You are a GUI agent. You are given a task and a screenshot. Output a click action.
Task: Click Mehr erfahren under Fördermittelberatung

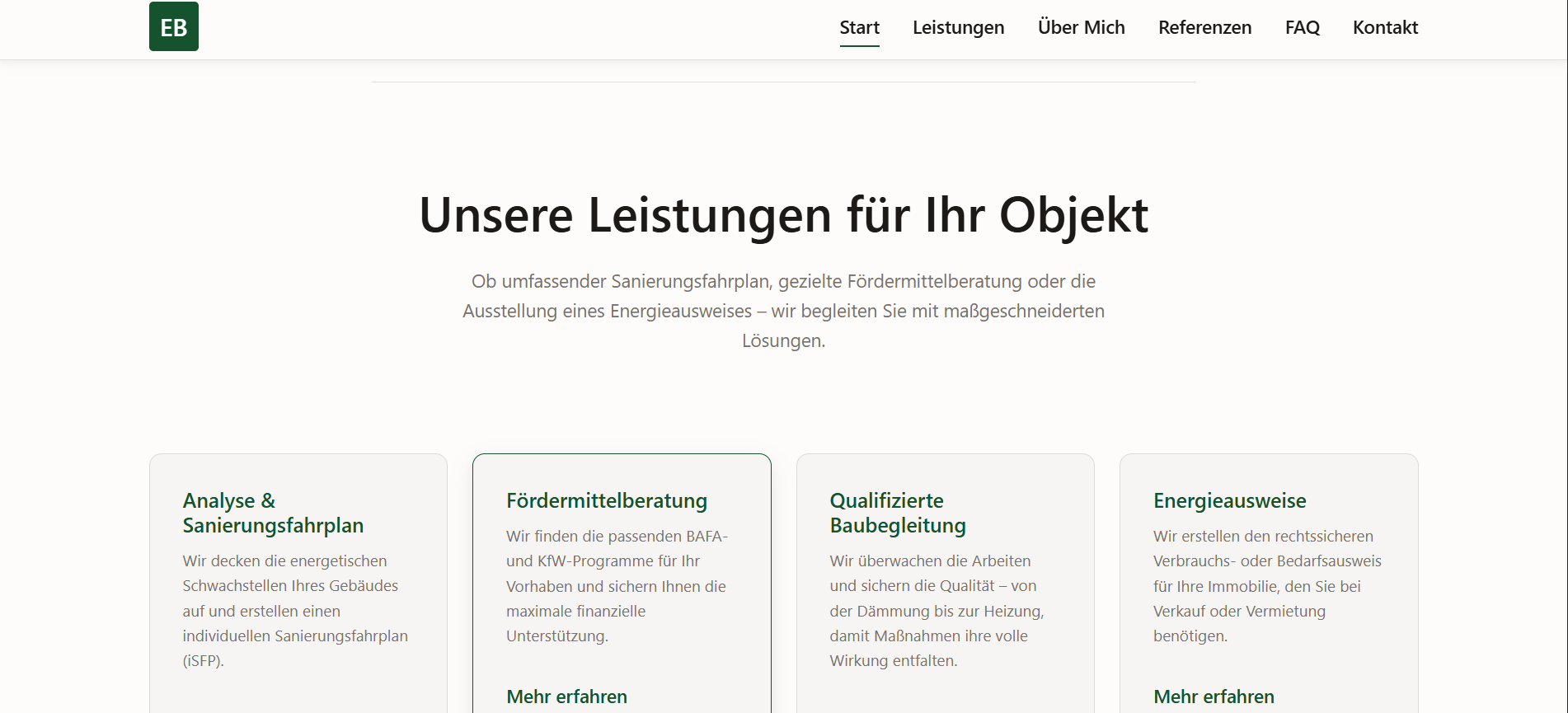point(566,697)
